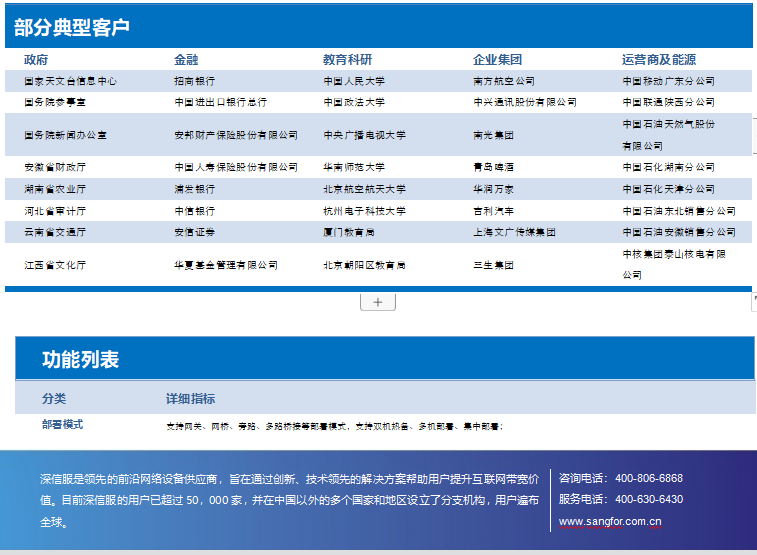757x555 pixels.
Task: Click the 国家天文台信息中心 cell
Action: 70,81
